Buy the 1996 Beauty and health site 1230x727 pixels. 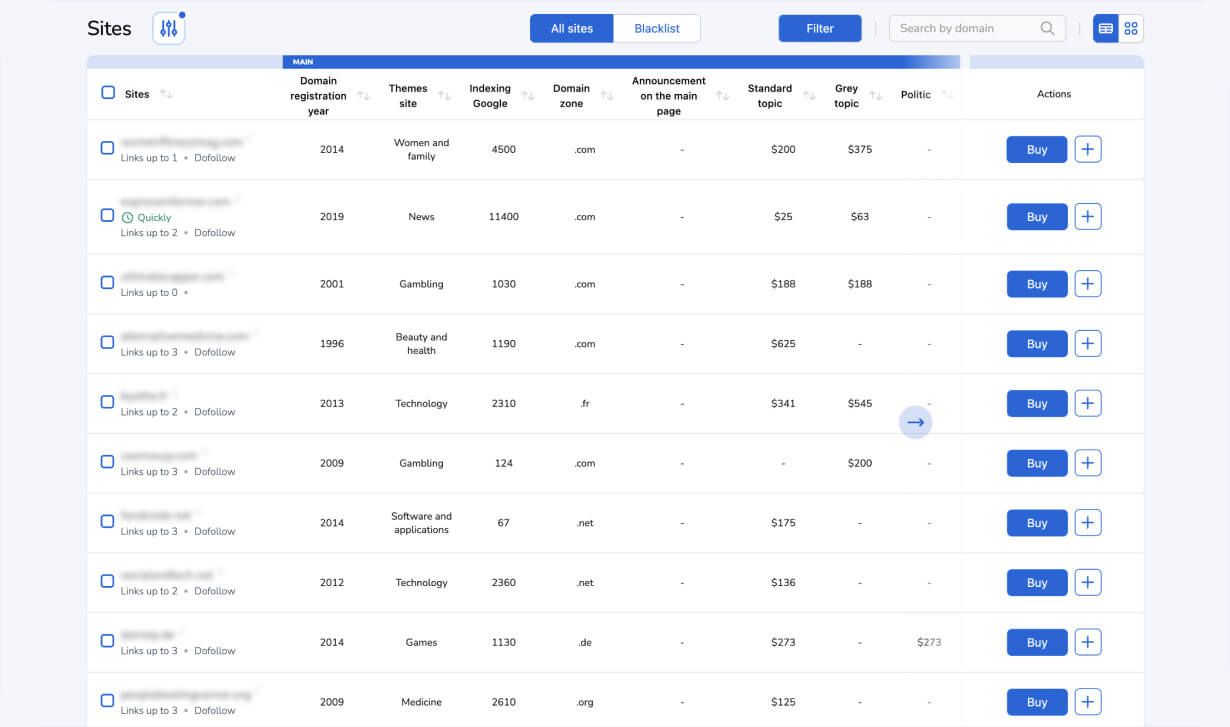1036,344
